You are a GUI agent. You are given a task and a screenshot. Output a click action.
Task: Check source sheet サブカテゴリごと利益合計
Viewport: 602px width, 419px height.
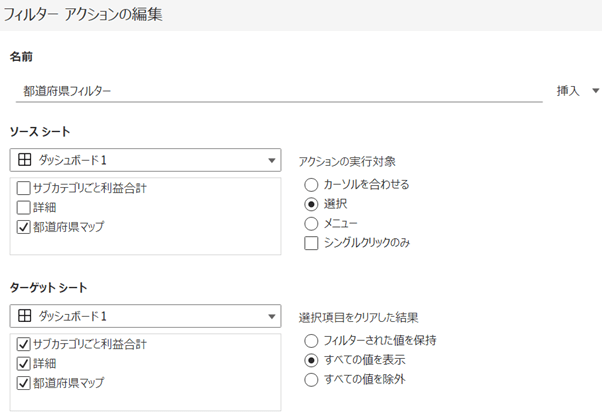(x=23, y=188)
